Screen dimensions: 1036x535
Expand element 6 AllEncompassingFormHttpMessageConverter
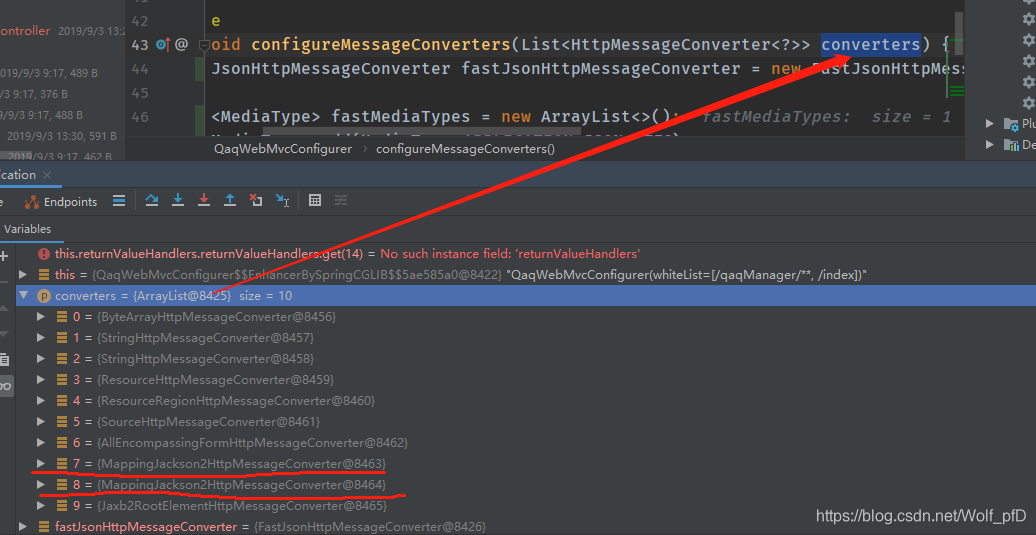tap(41, 443)
